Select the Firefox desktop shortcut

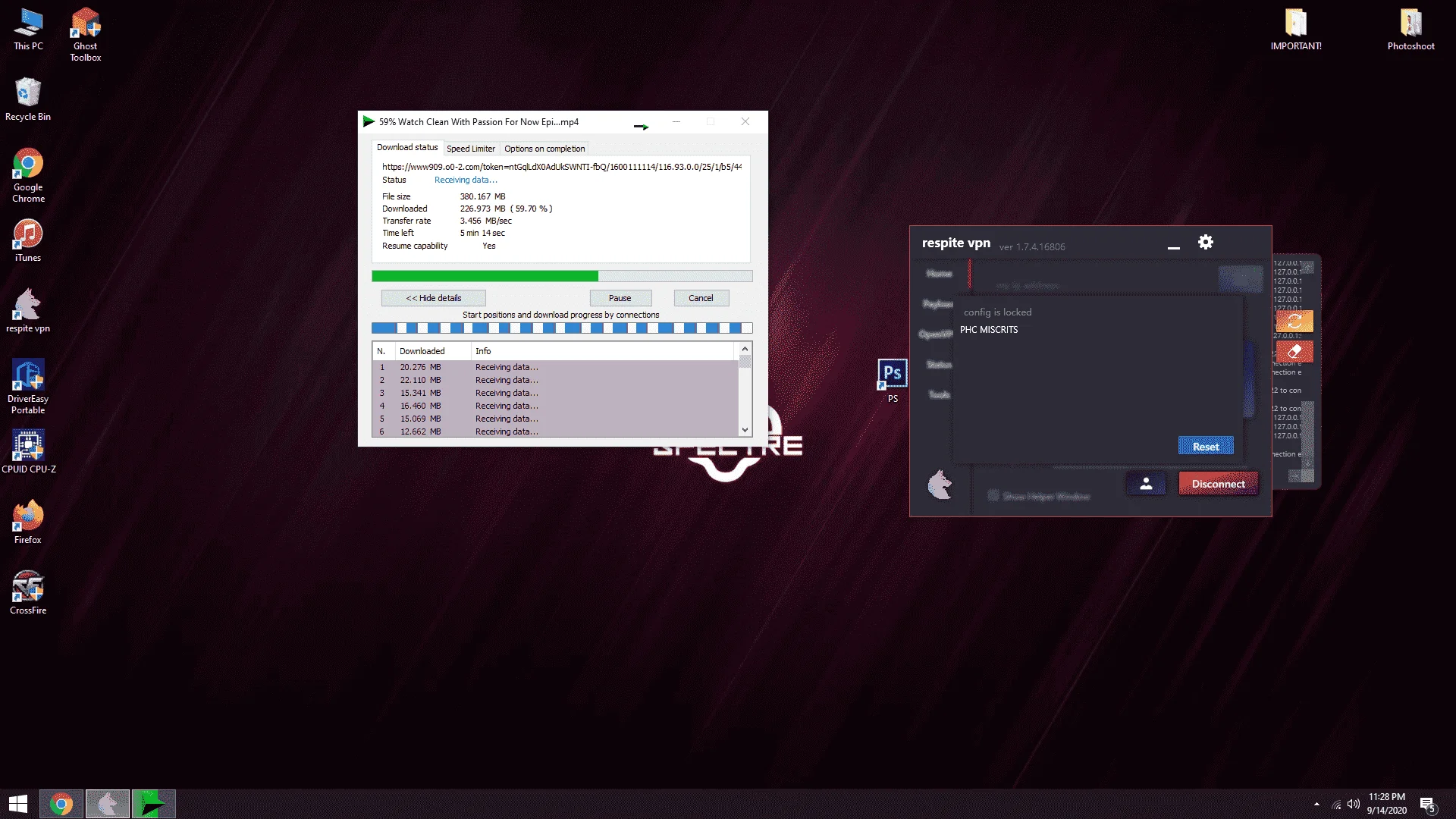(x=28, y=522)
